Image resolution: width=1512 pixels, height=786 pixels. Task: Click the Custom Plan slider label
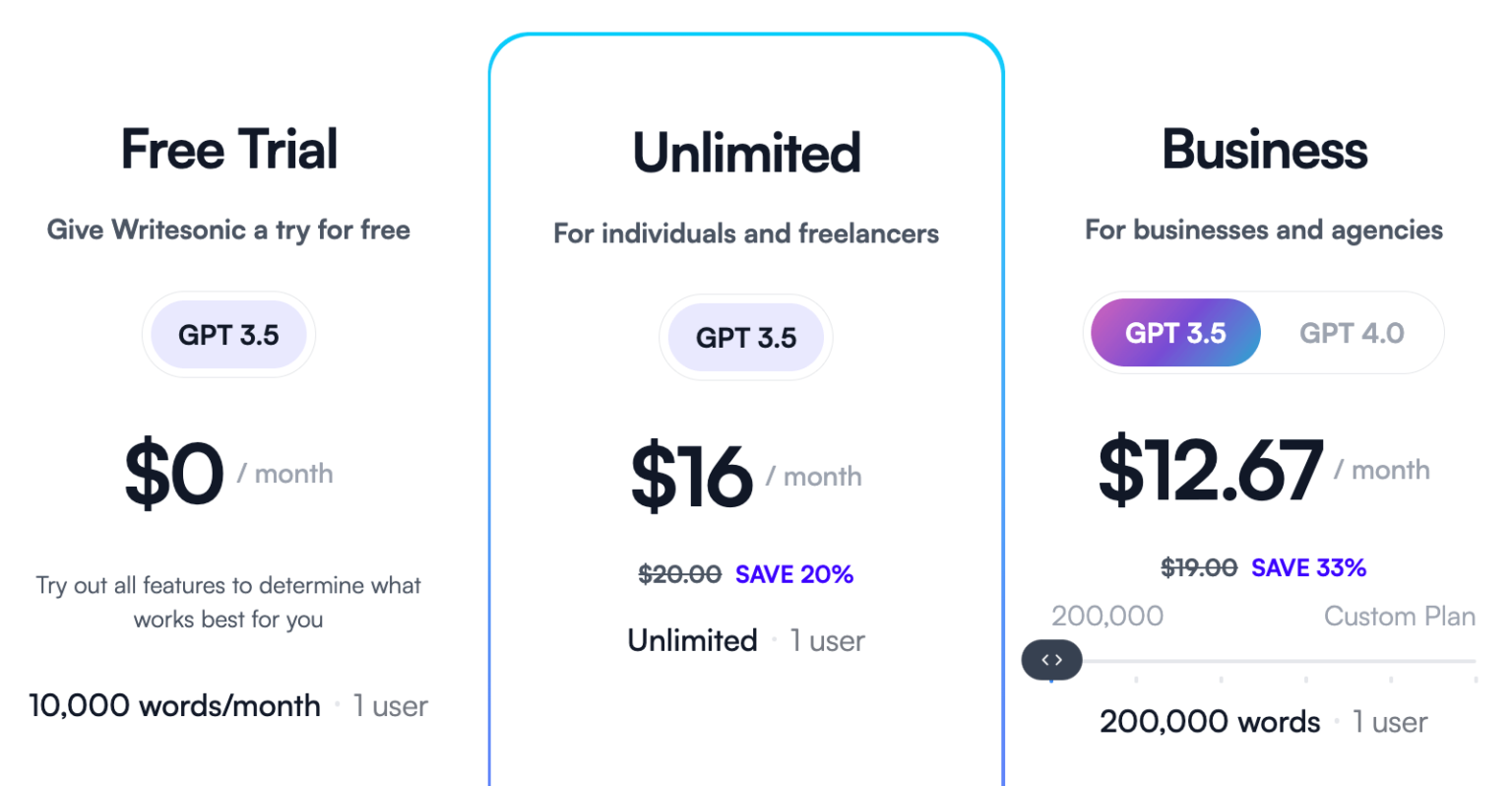pos(1399,617)
